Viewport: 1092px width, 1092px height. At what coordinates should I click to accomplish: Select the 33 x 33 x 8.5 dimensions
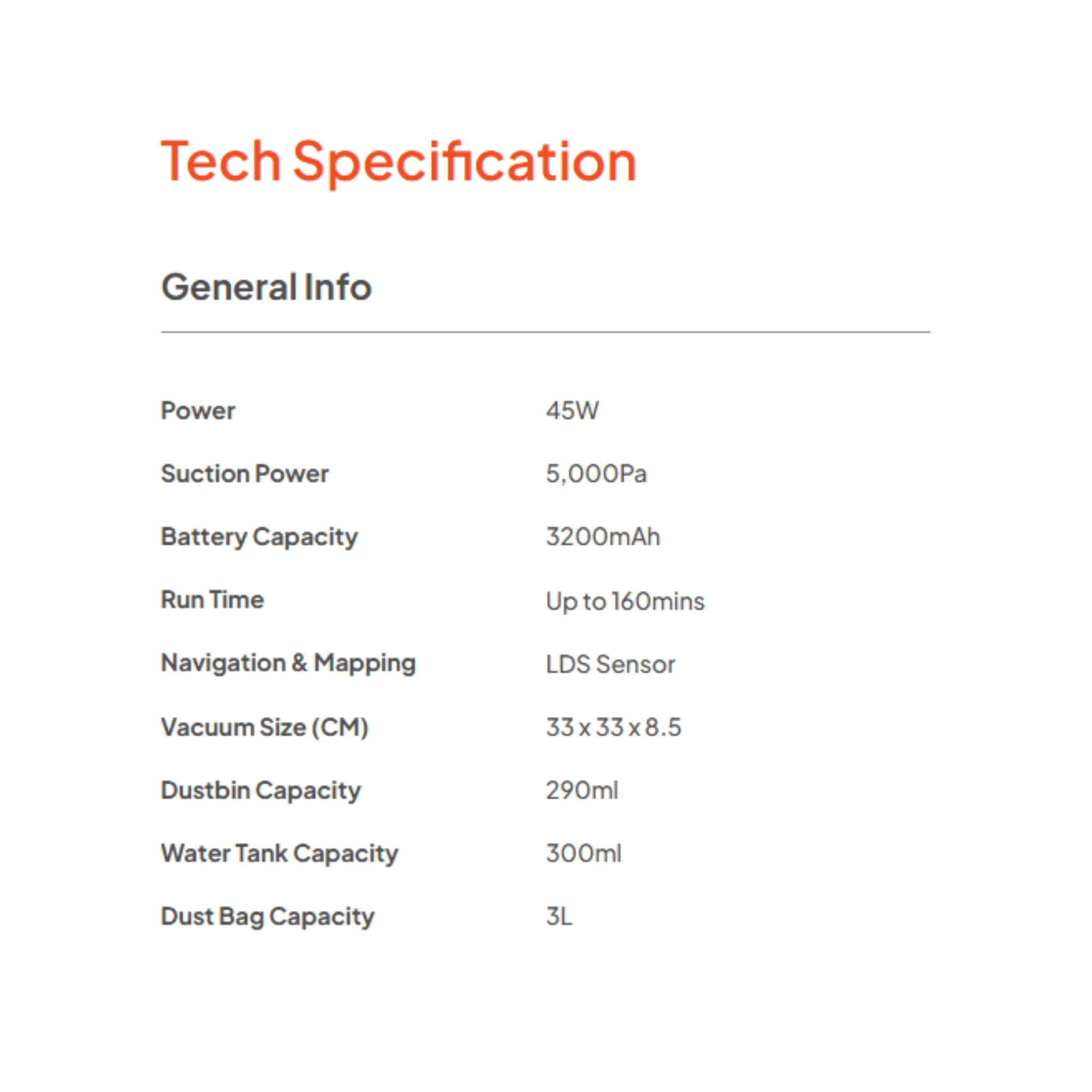click(x=613, y=727)
